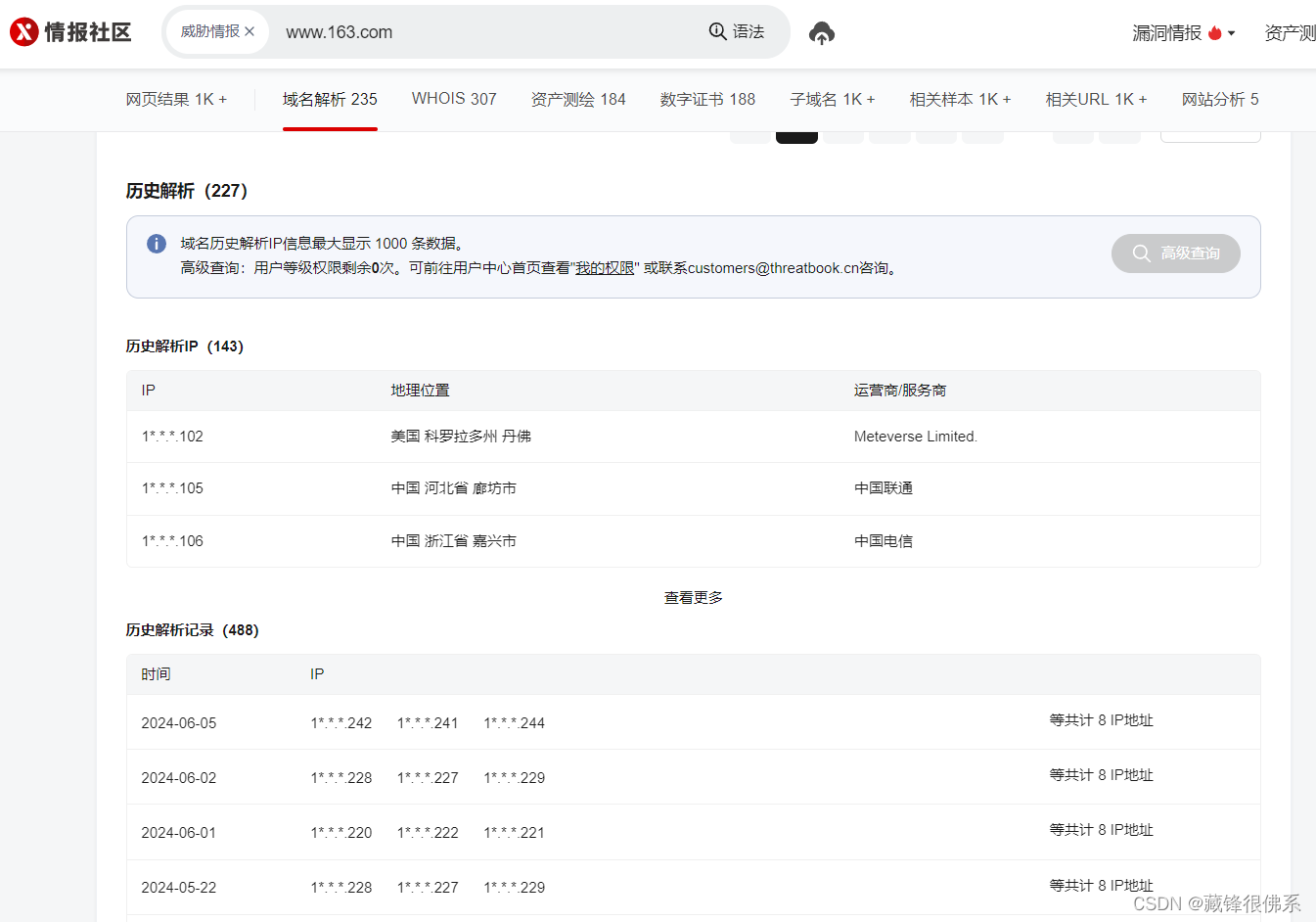Image resolution: width=1316 pixels, height=922 pixels.
Task: Click IP 1*.*.*.229 in 2024-05-22 row
Action: (515, 888)
